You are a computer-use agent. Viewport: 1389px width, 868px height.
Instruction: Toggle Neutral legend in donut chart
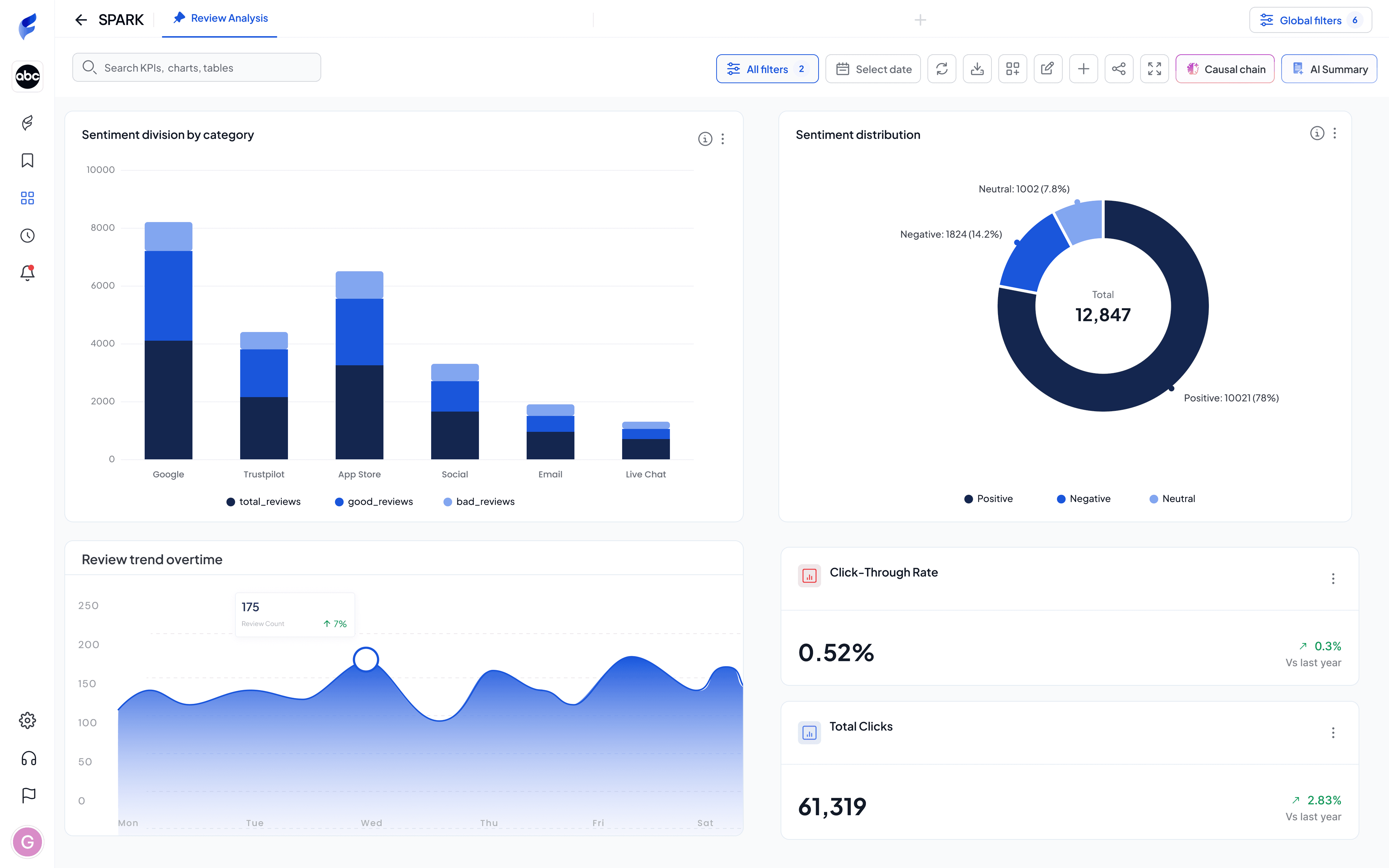tap(1173, 499)
